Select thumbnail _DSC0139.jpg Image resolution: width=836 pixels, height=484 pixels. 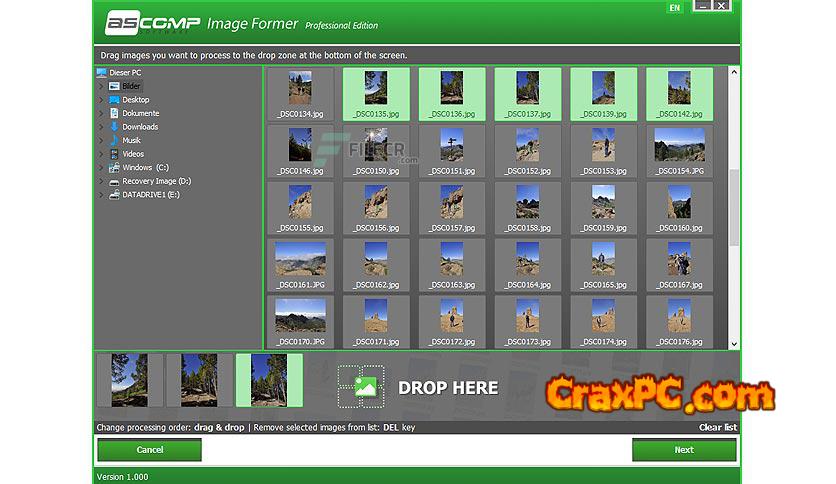[604, 94]
